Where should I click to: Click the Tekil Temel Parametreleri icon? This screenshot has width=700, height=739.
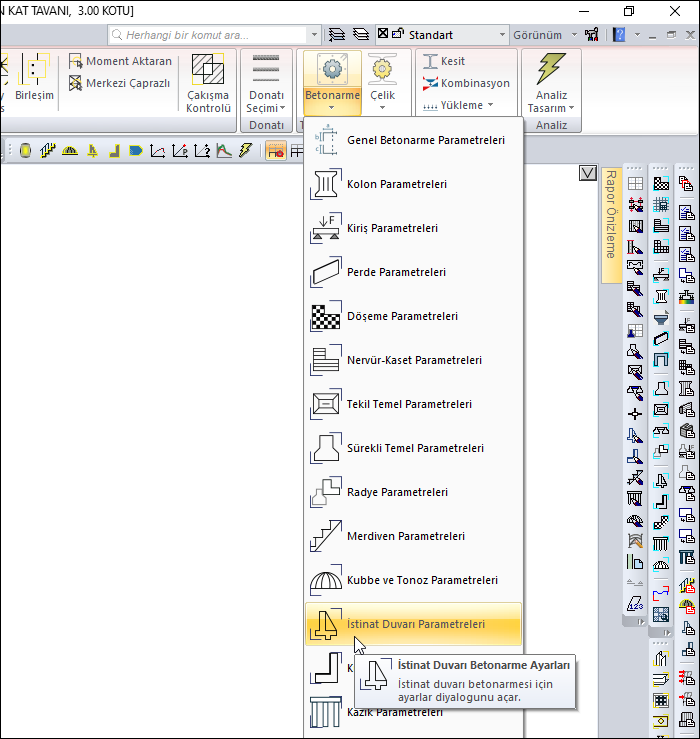point(326,404)
